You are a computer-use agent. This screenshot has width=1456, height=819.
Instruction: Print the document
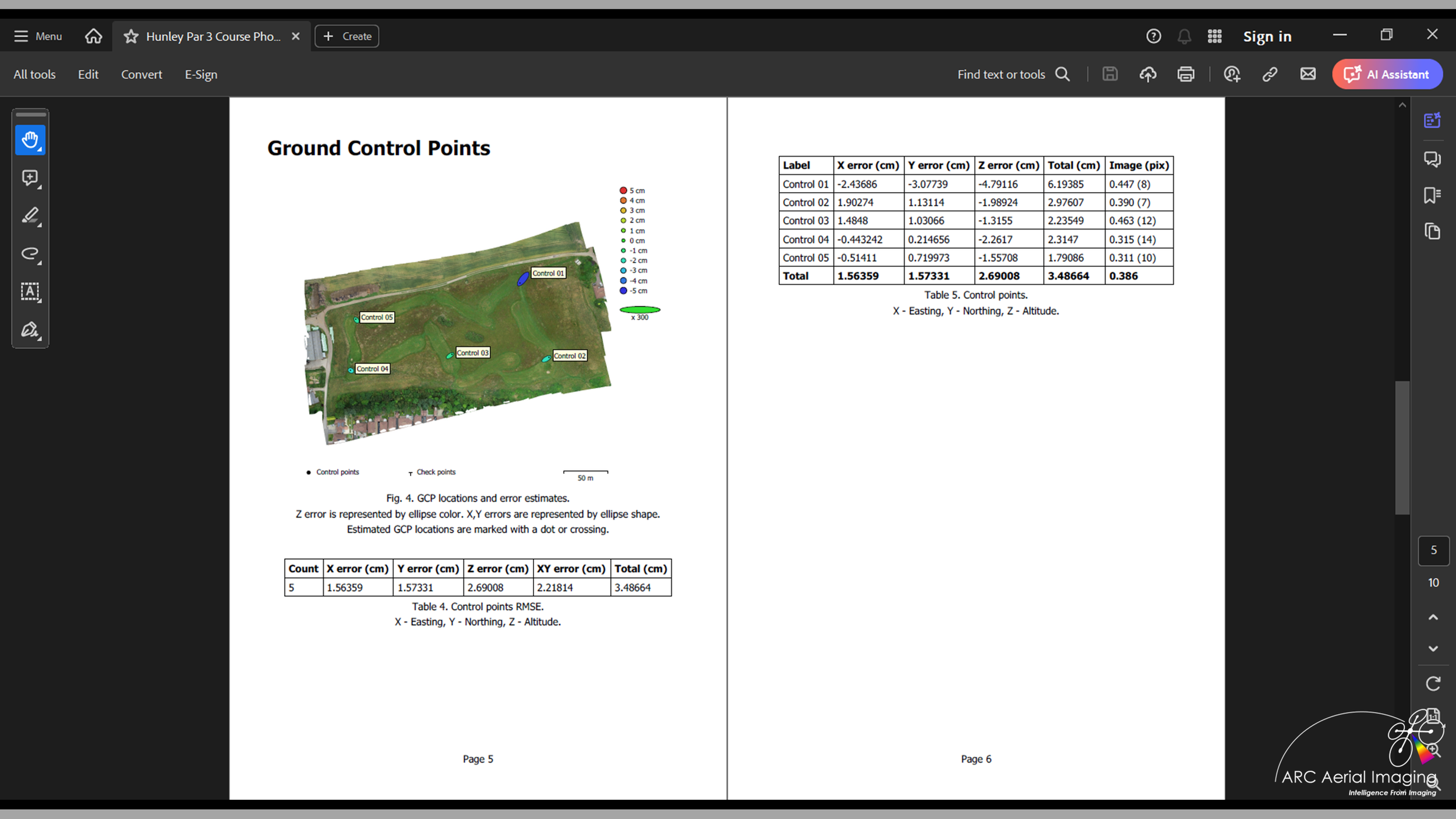coord(1186,75)
